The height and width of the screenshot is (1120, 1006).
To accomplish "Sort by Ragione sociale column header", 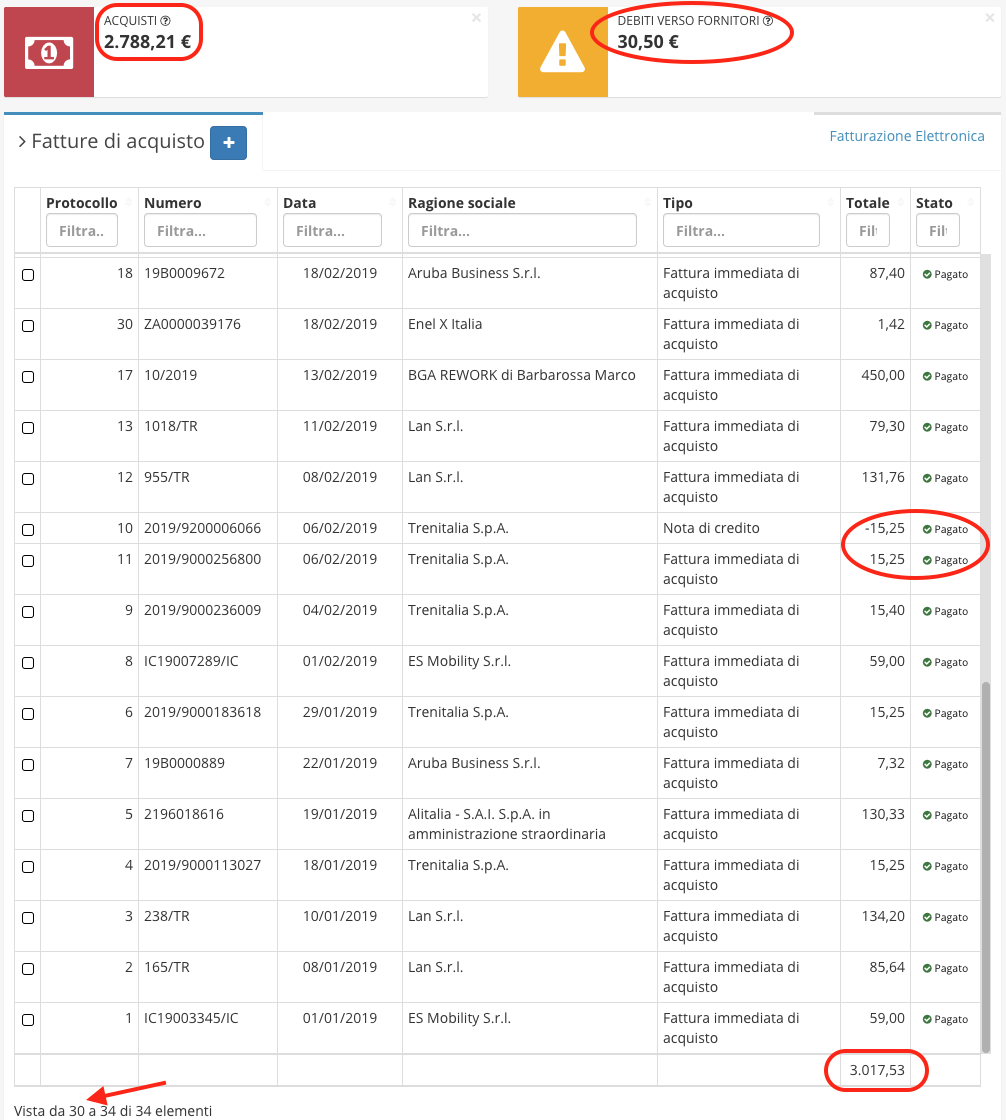I will tap(462, 203).
